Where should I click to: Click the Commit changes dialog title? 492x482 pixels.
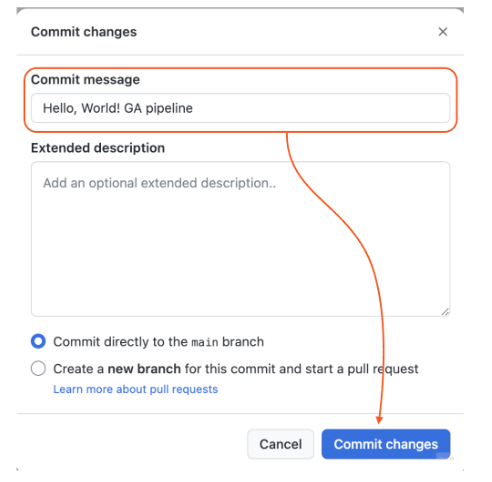(84, 32)
